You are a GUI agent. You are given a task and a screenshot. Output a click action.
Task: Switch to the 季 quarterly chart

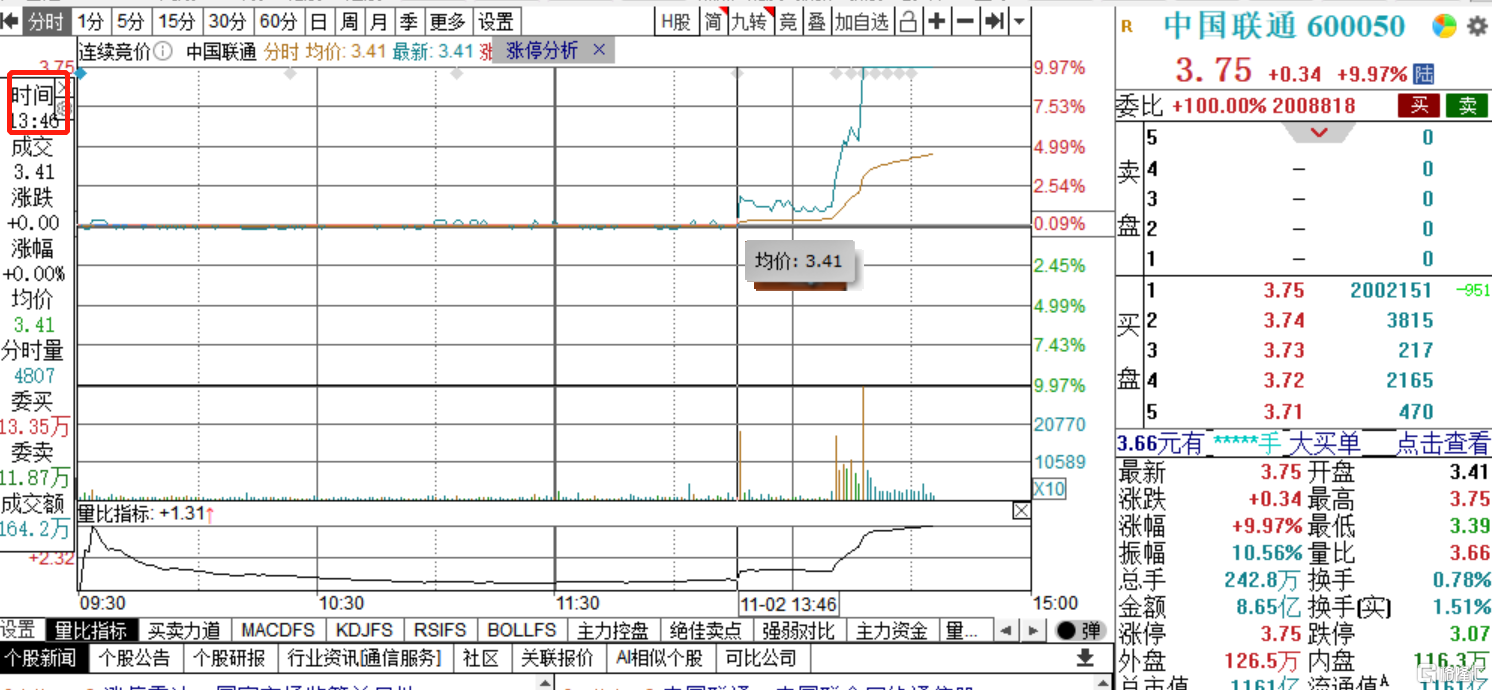pos(408,21)
